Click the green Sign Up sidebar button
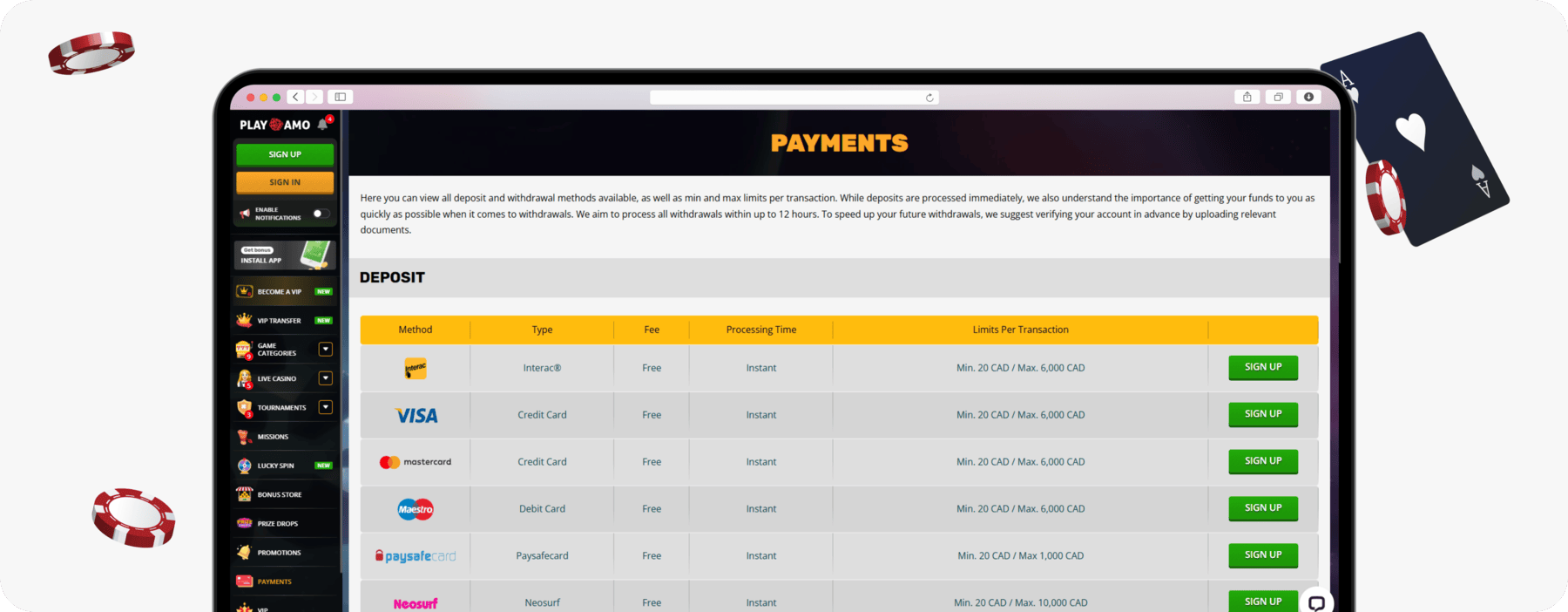Image resolution: width=1568 pixels, height=612 pixels. [285, 154]
